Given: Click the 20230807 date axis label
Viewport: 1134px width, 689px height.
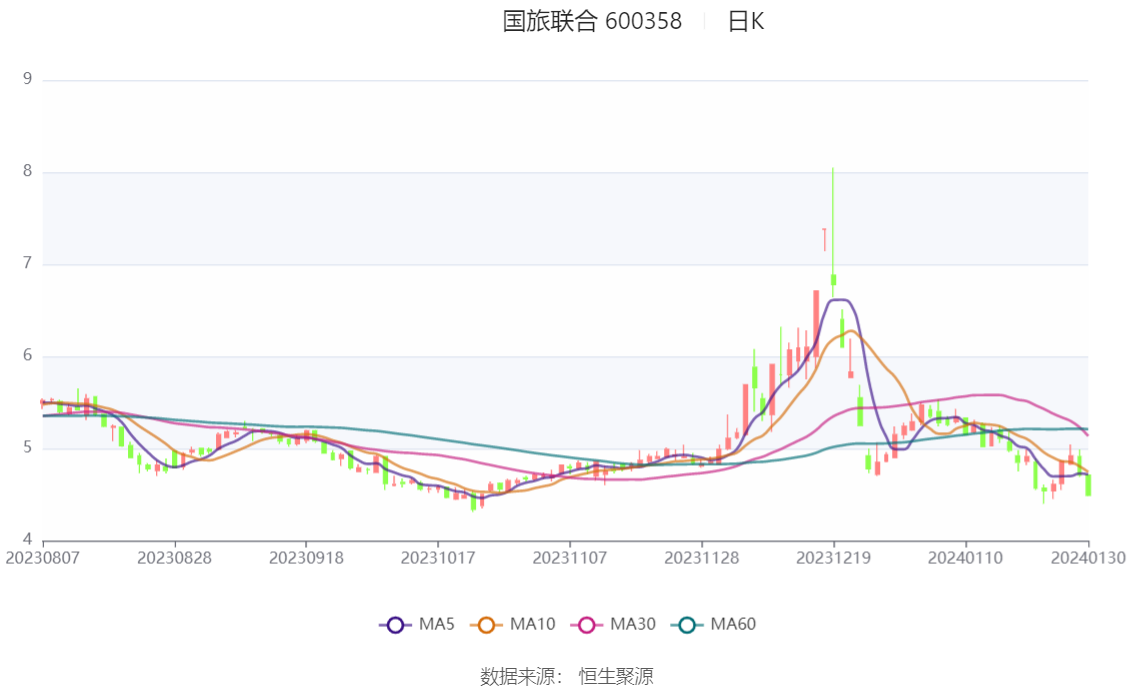Looking at the screenshot, I should [x=43, y=558].
